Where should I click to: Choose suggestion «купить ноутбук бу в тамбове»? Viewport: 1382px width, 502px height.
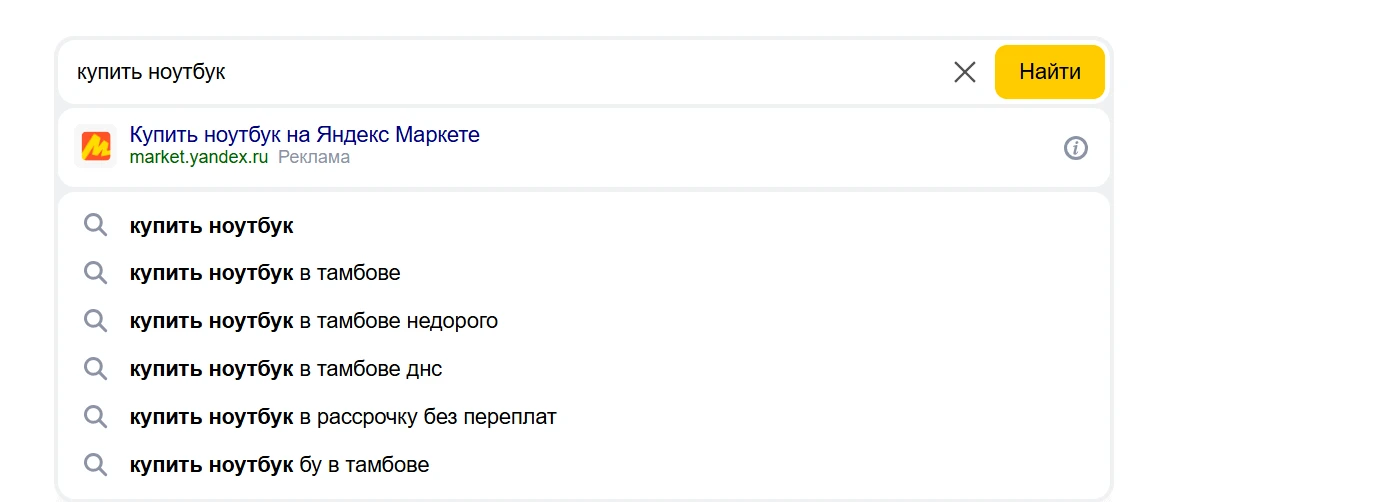coord(279,465)
